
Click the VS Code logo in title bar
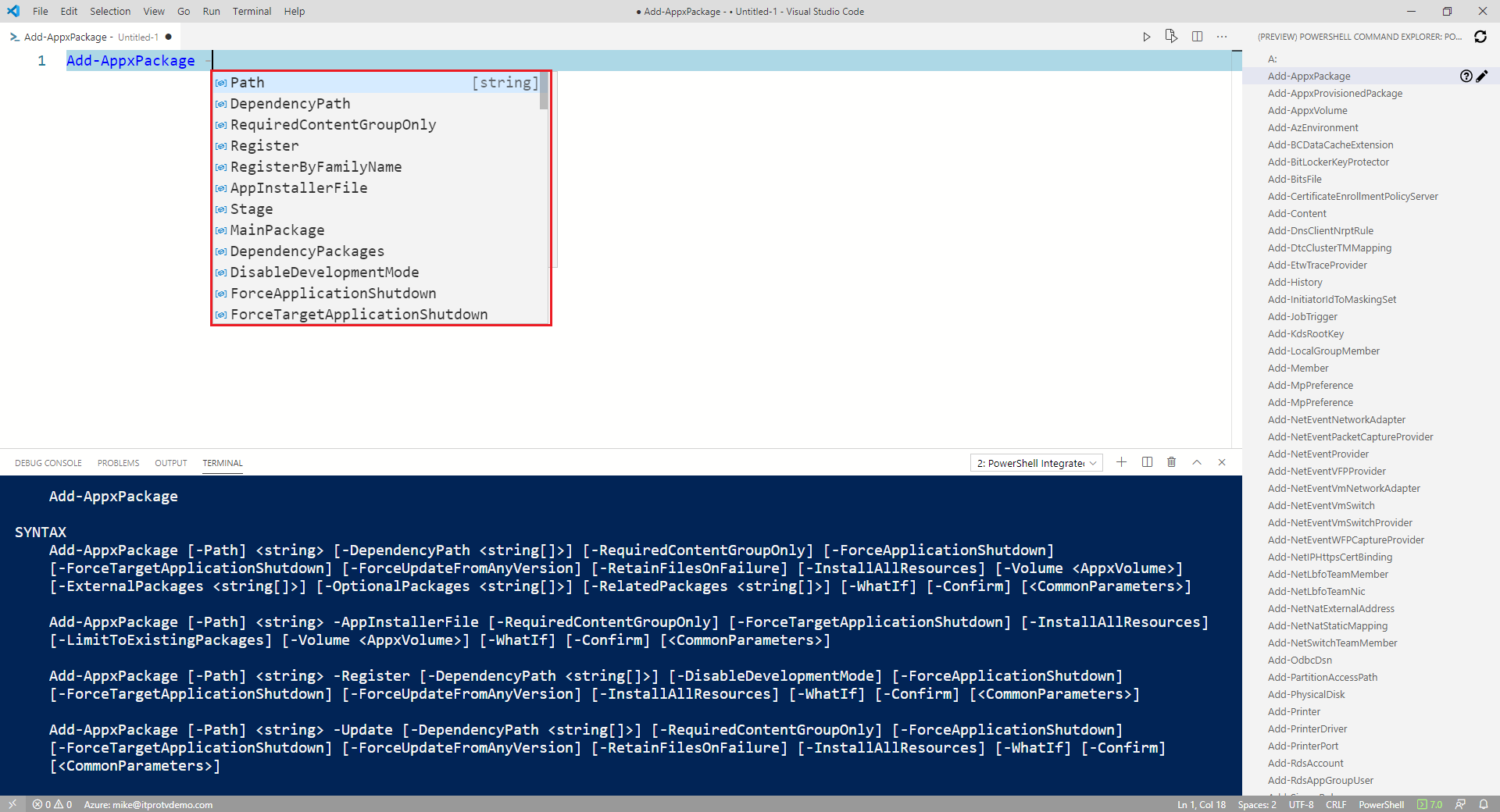[13, 11]
